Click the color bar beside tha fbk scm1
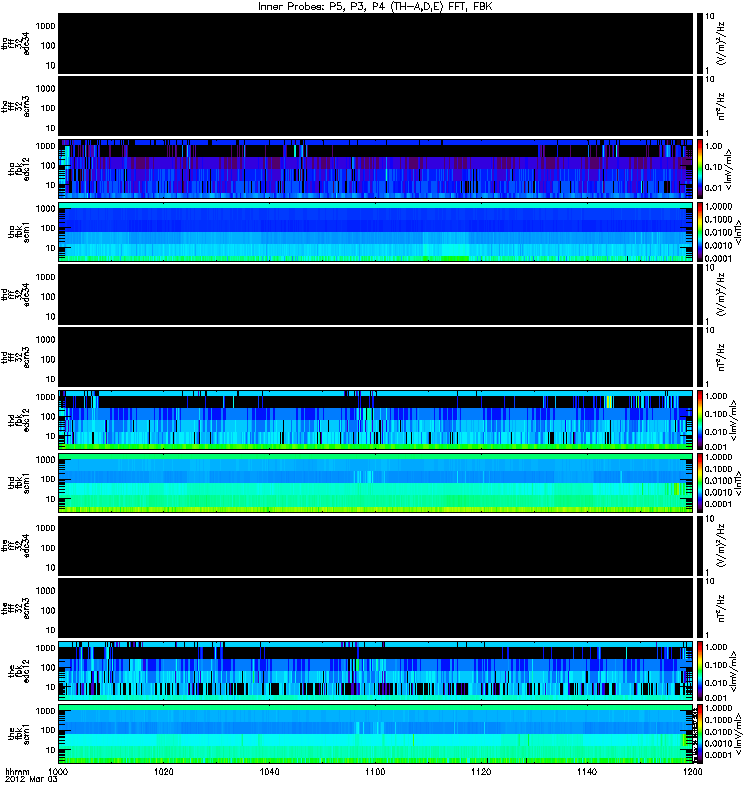This screenshot has width=750, height=800. click(700, 232)
